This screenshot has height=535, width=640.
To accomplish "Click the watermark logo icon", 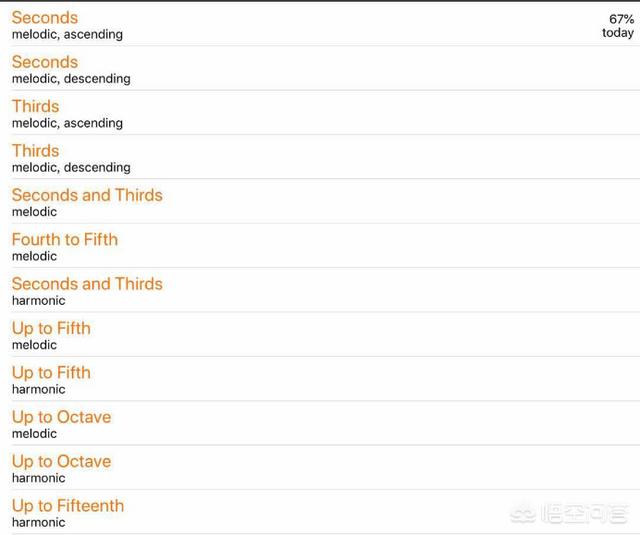I will pyautogui.click(x=521, y=515).
